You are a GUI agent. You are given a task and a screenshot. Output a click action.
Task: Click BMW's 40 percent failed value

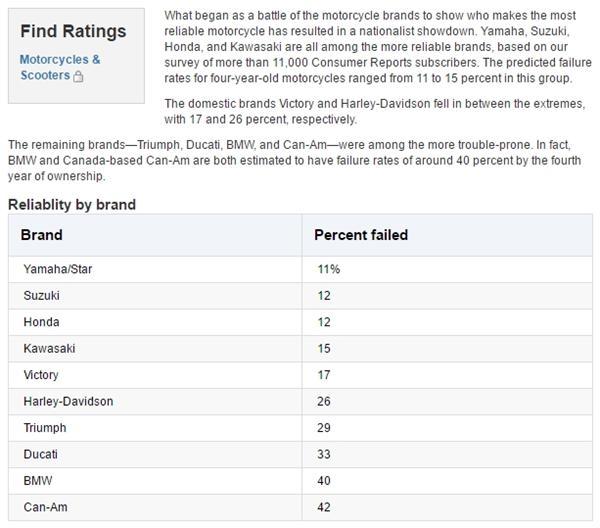(325, 481)
